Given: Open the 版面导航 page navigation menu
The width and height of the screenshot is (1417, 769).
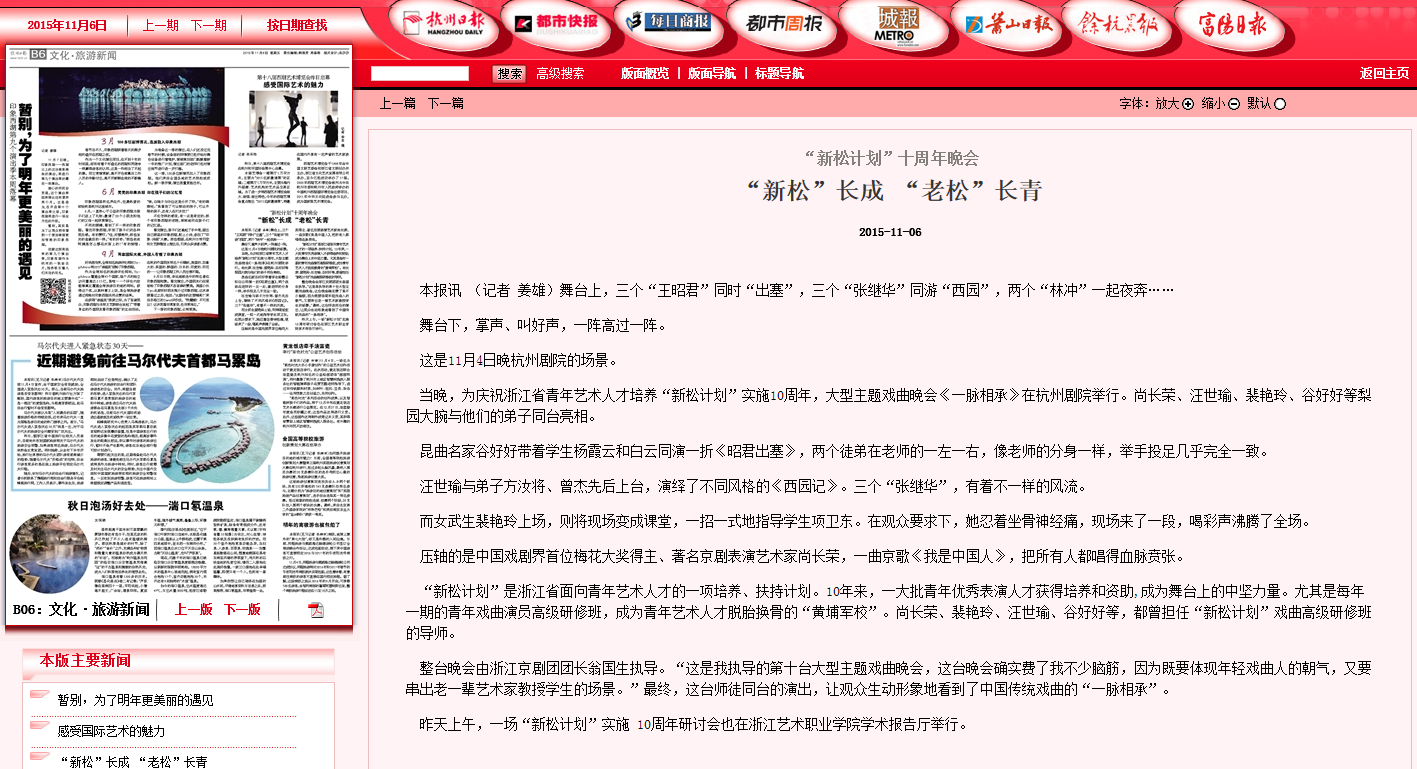Looking at the screenshot, I should tap(711, 73).
